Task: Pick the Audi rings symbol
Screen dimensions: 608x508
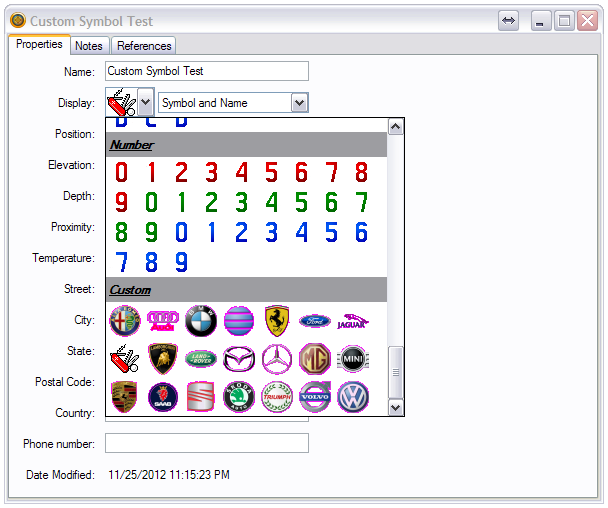Action: pos(163,321)
